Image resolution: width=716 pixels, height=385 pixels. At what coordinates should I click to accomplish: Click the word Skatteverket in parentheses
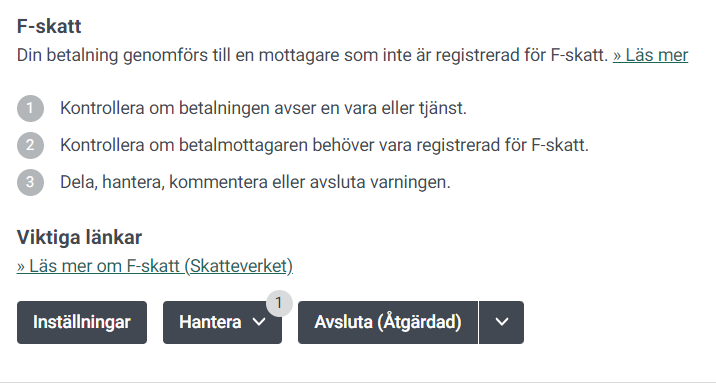click(x=239, y=266)
